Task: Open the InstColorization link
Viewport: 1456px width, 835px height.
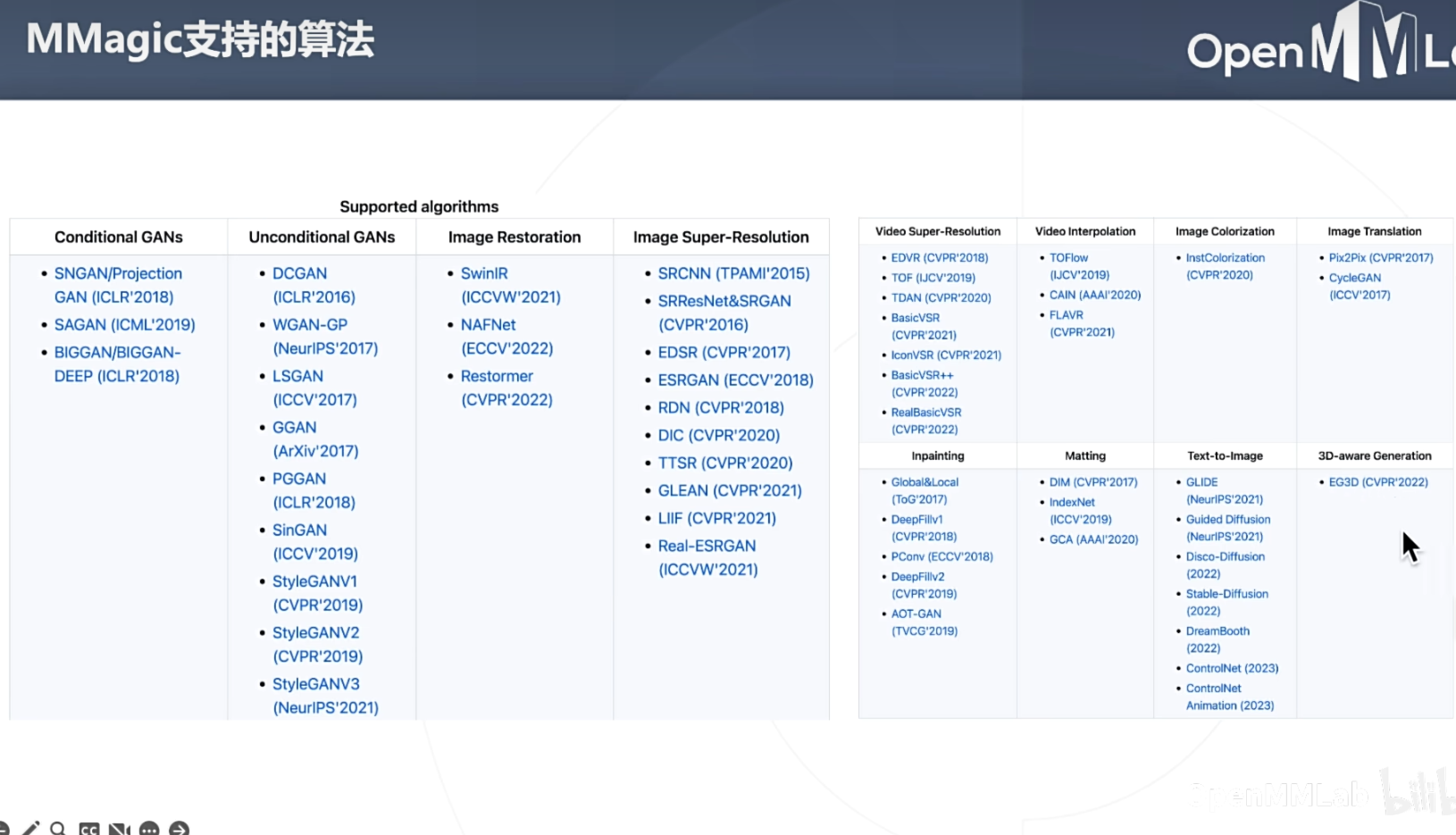Action: point(1226,266)
